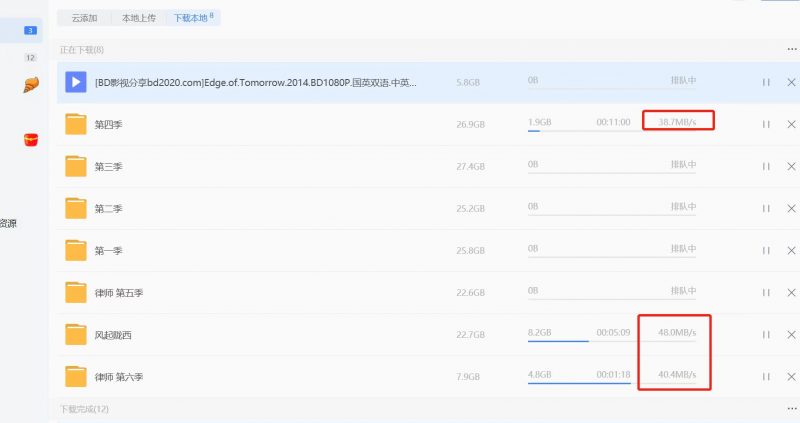Screen dimensions: 800x423
Task: Select the 下载本地 tab
Action: 193,18
